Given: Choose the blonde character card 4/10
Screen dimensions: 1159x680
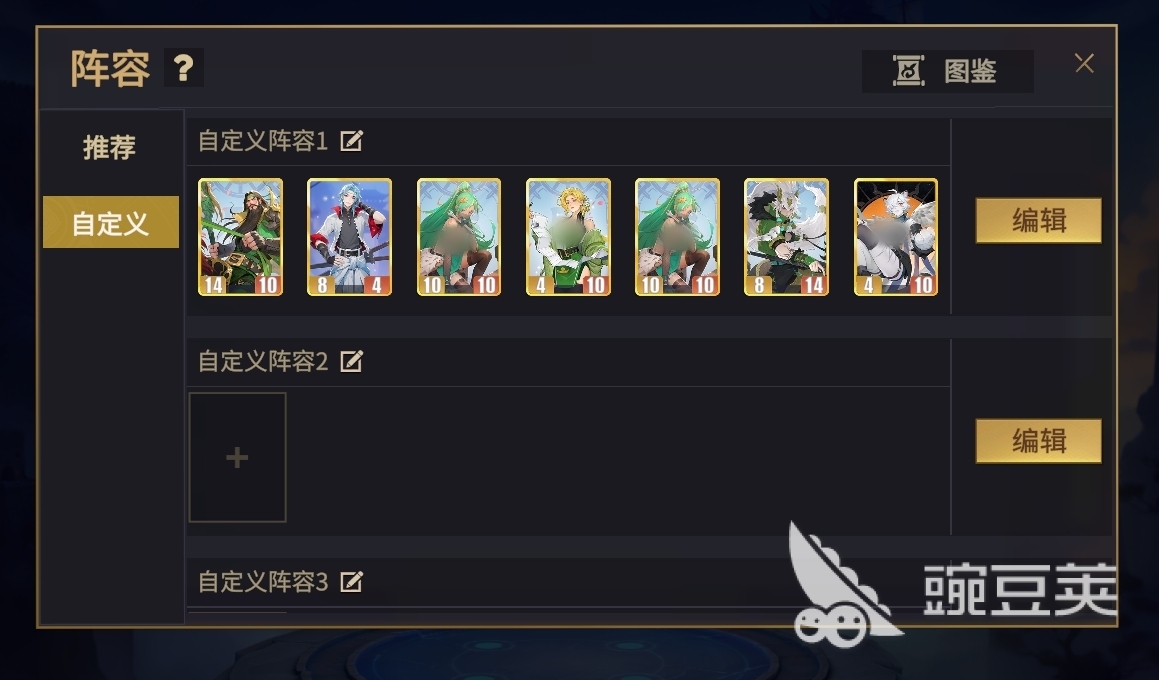Looking at the screenshot, I should [x=568, y=237].
